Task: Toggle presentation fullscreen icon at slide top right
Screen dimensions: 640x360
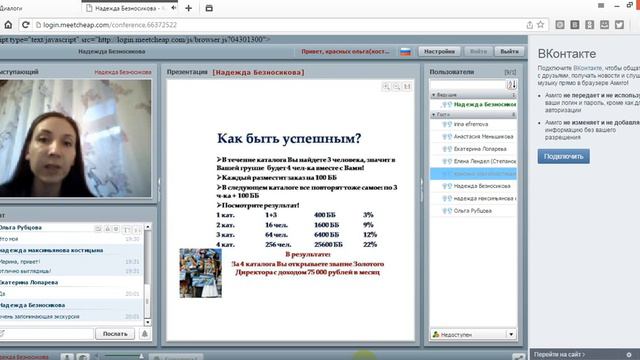Action: point(407,86)
